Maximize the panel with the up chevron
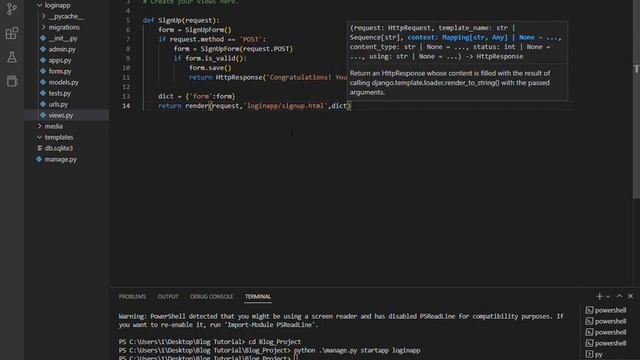The image size is (640, 360). tap(619, 296)
